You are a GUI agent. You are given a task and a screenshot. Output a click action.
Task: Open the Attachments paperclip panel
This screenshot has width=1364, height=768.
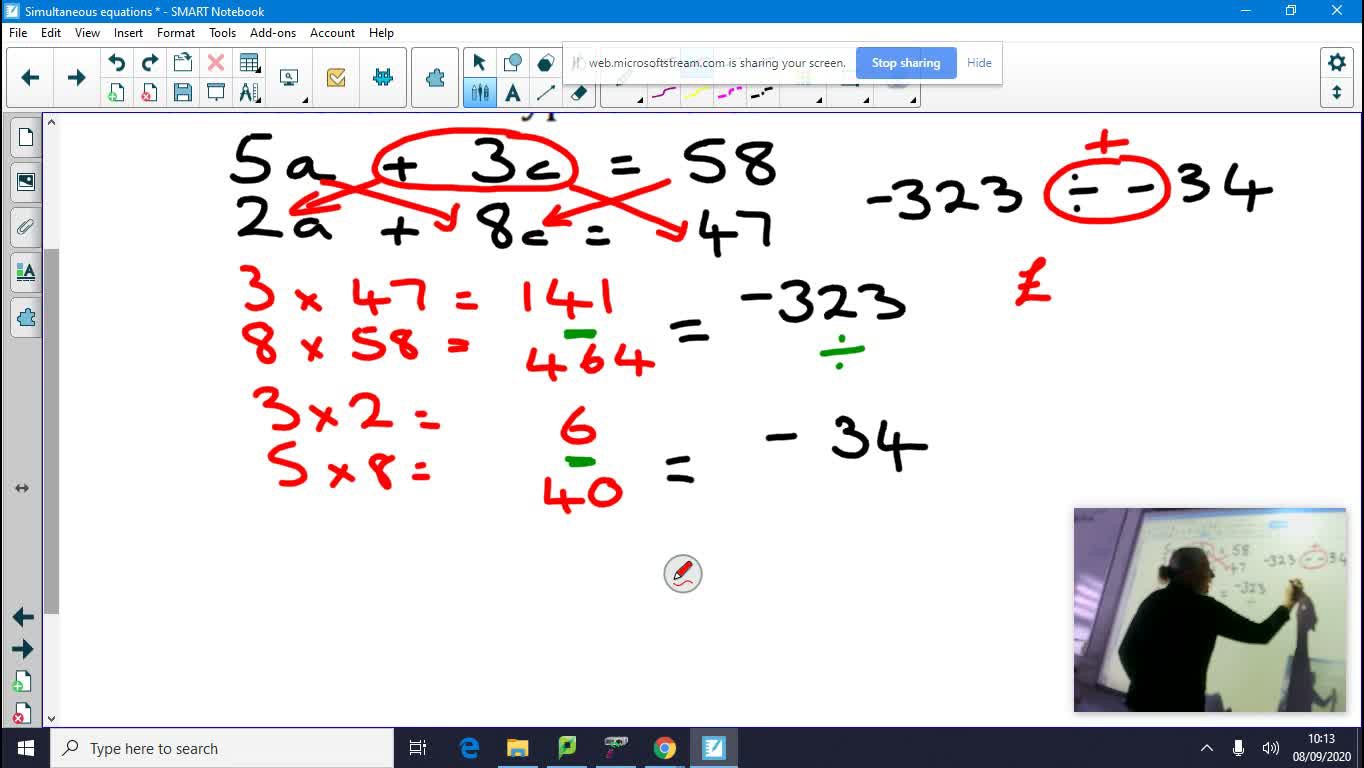pos(25,227)
